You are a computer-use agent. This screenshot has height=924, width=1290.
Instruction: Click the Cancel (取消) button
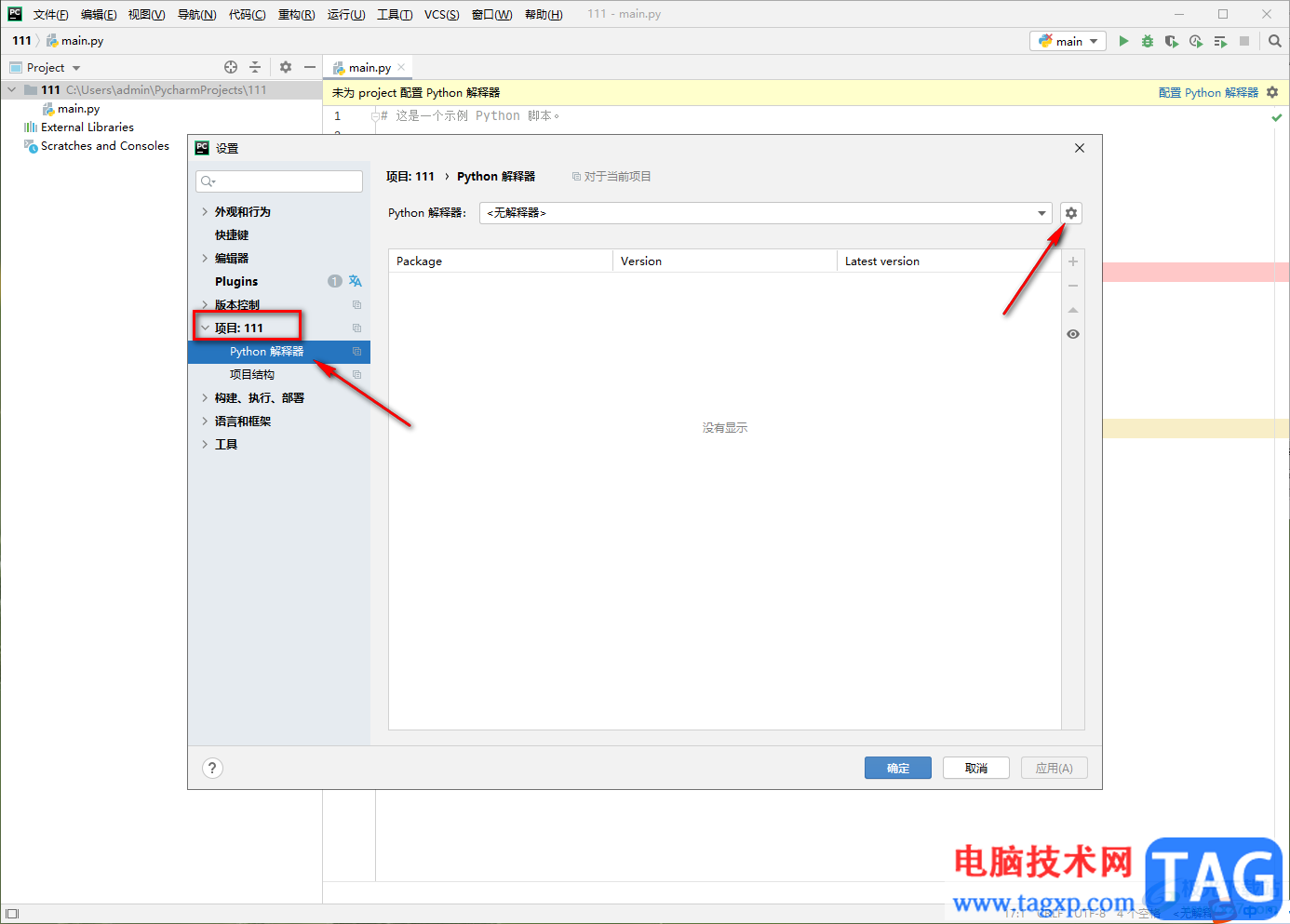click(x=976, y=768)
